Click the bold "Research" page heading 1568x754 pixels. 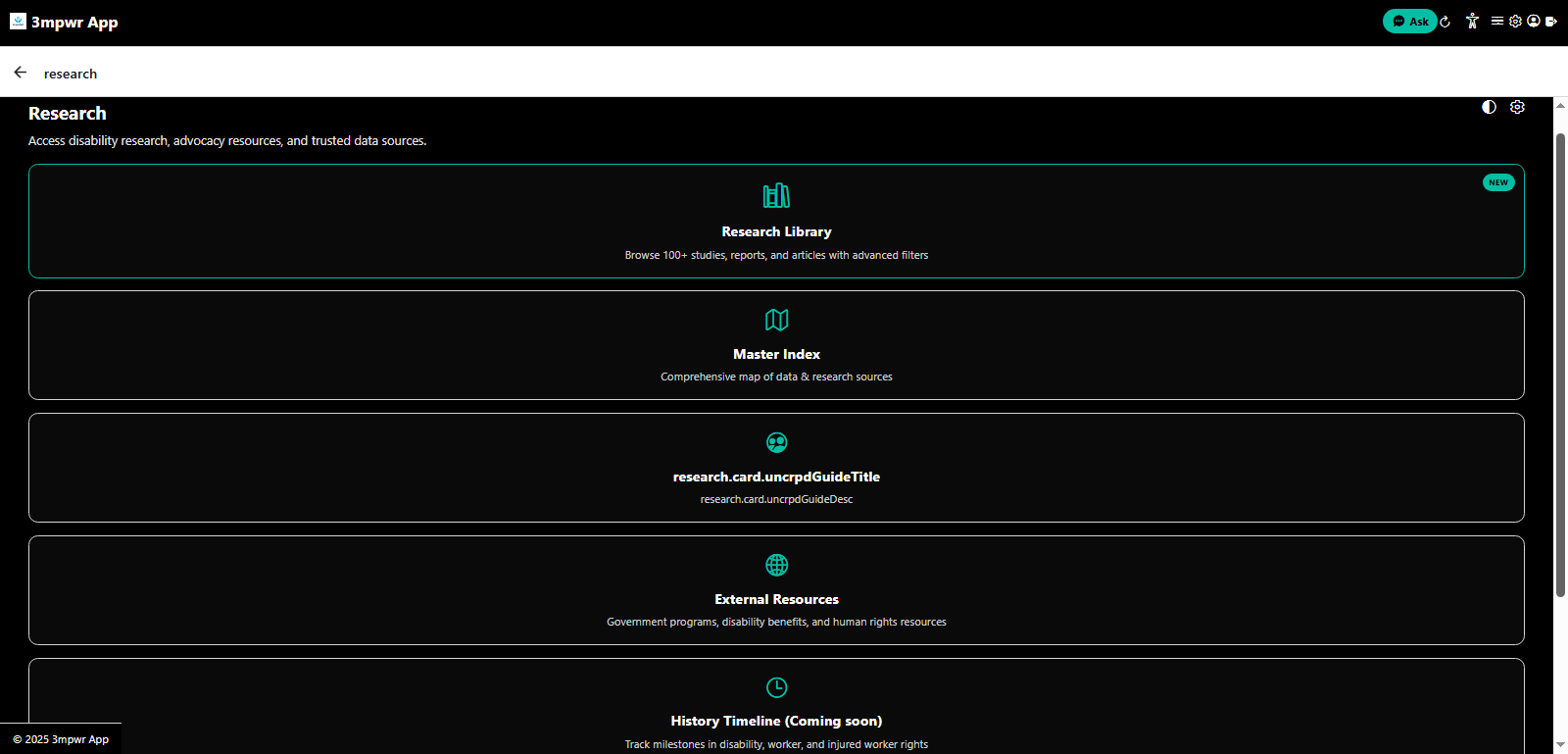coord(68,113)
